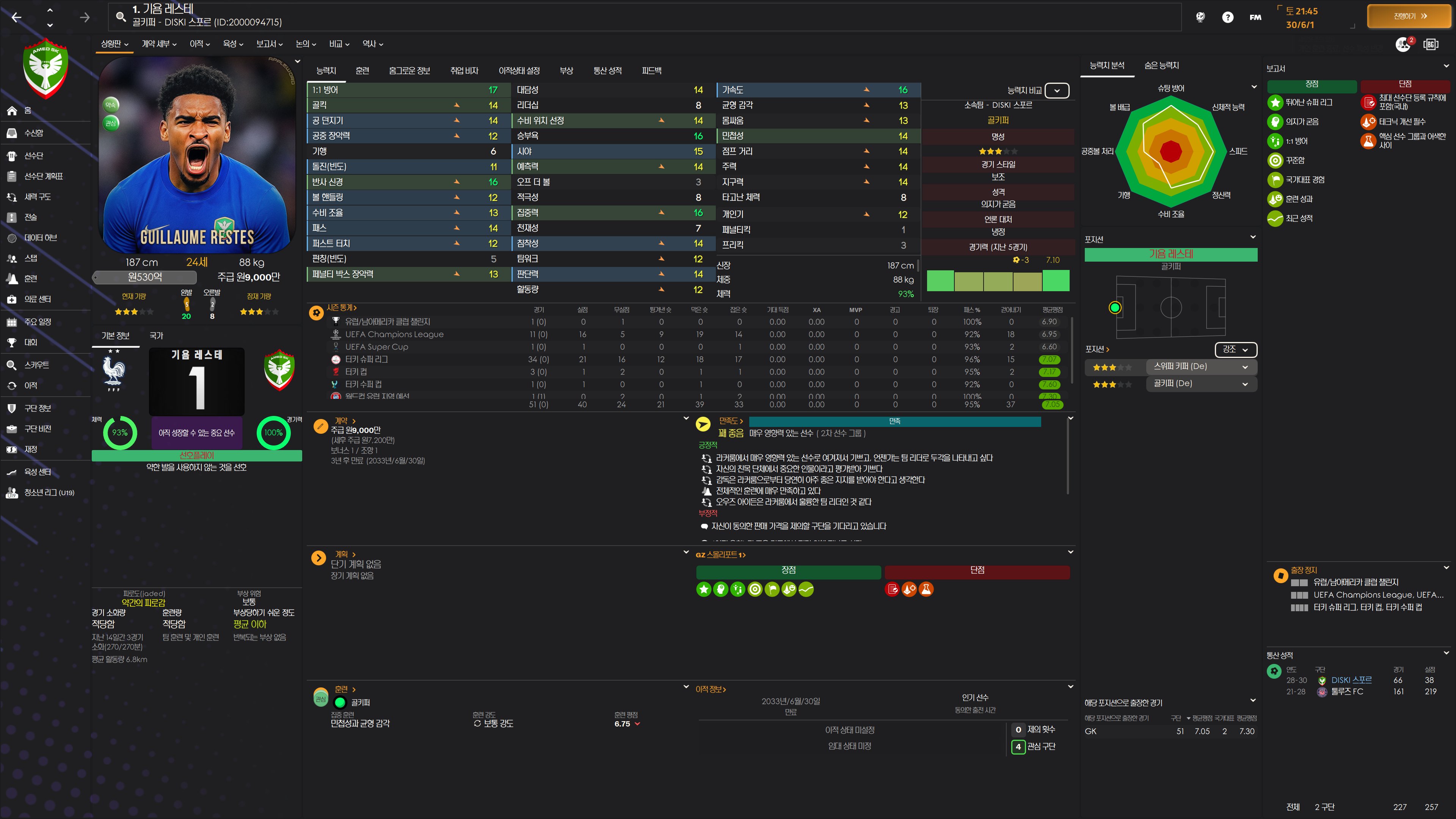This screenshot has width=1456, height=819.
Task: Toggle the 약속 green badge on portrait
Action: click(x=111, y=105)
